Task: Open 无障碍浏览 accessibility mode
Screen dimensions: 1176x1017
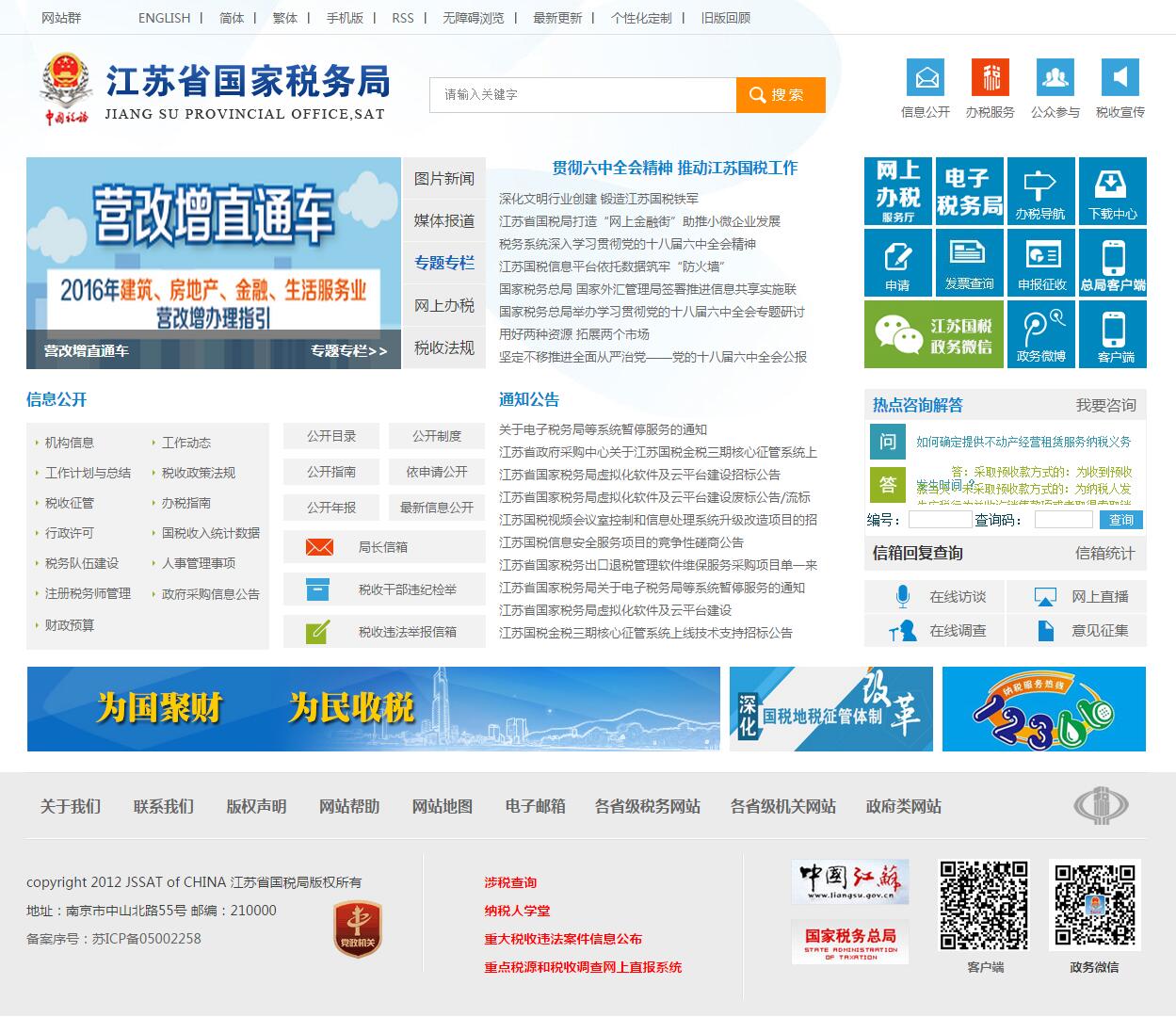Action: click(474, 18)
